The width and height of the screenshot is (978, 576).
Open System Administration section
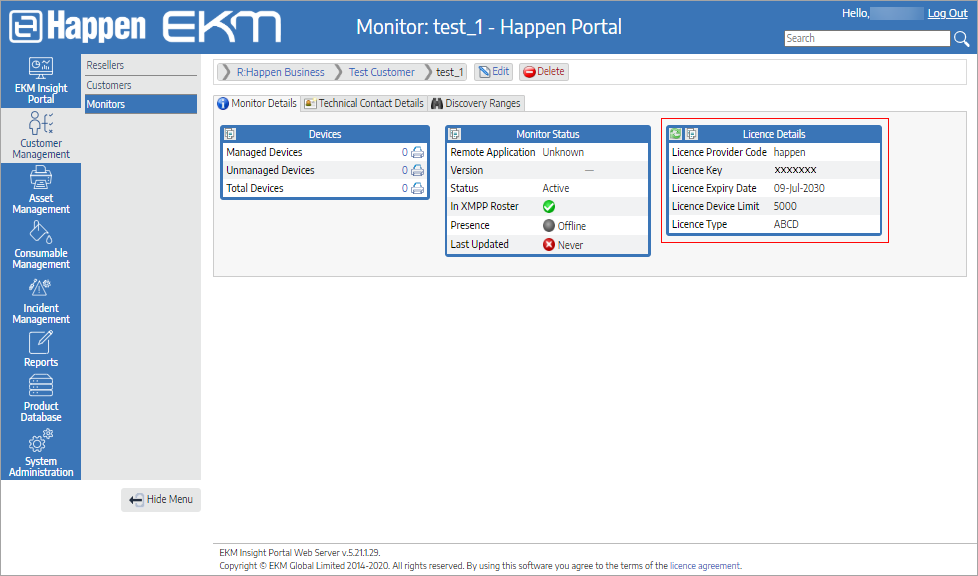click(41, 454)
